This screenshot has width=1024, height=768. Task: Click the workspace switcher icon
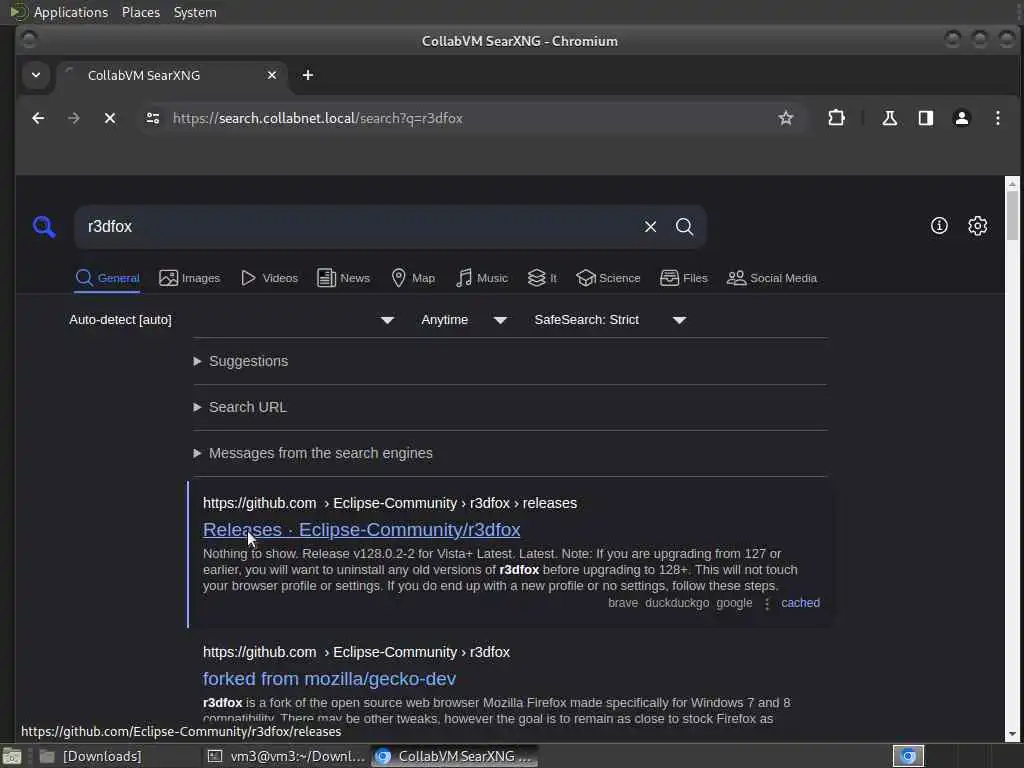908,756
